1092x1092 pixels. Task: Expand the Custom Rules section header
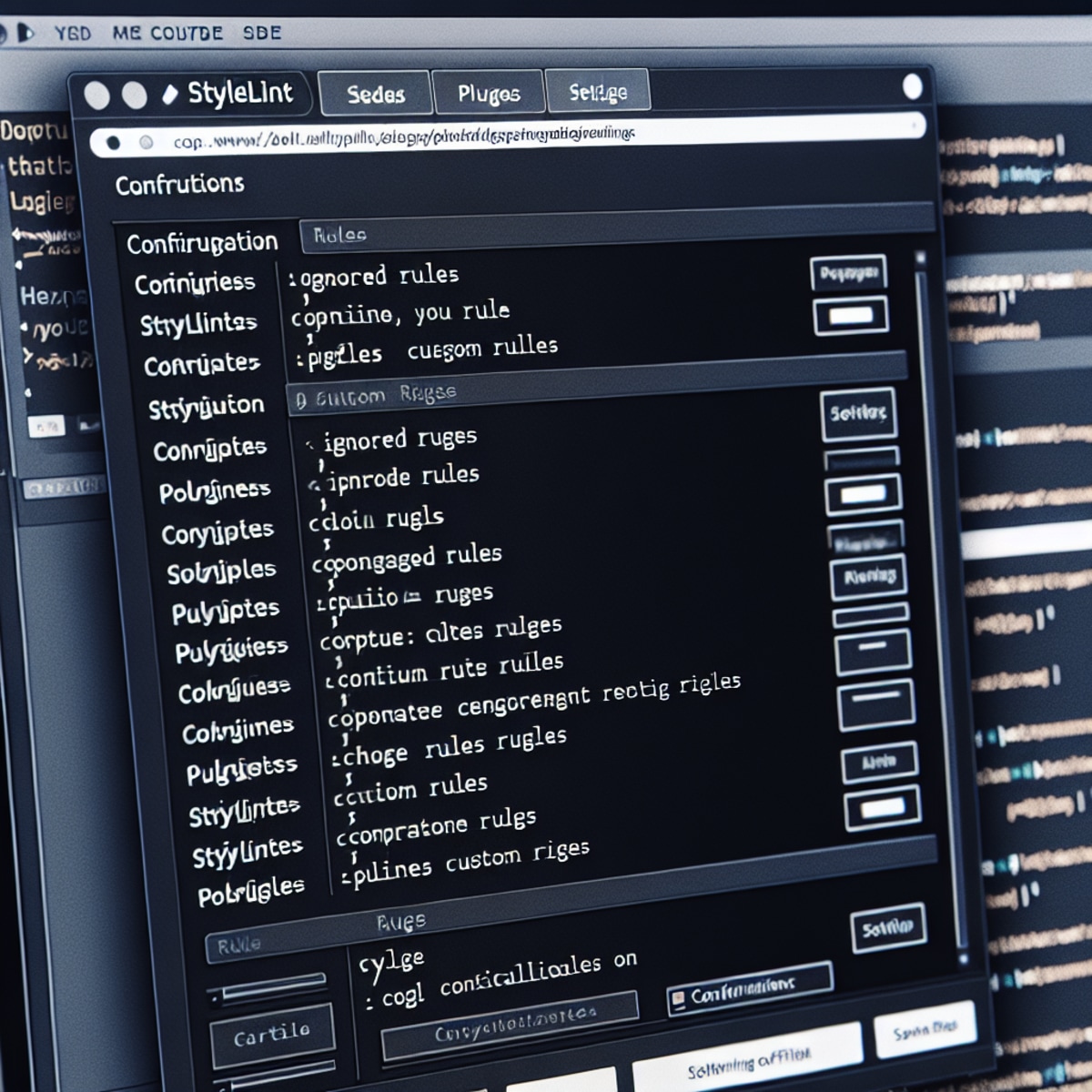tap(382, 394)
